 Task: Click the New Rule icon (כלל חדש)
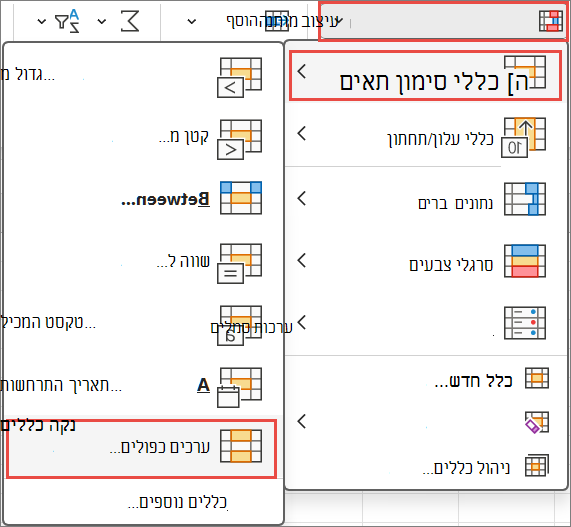click(537, 378)
